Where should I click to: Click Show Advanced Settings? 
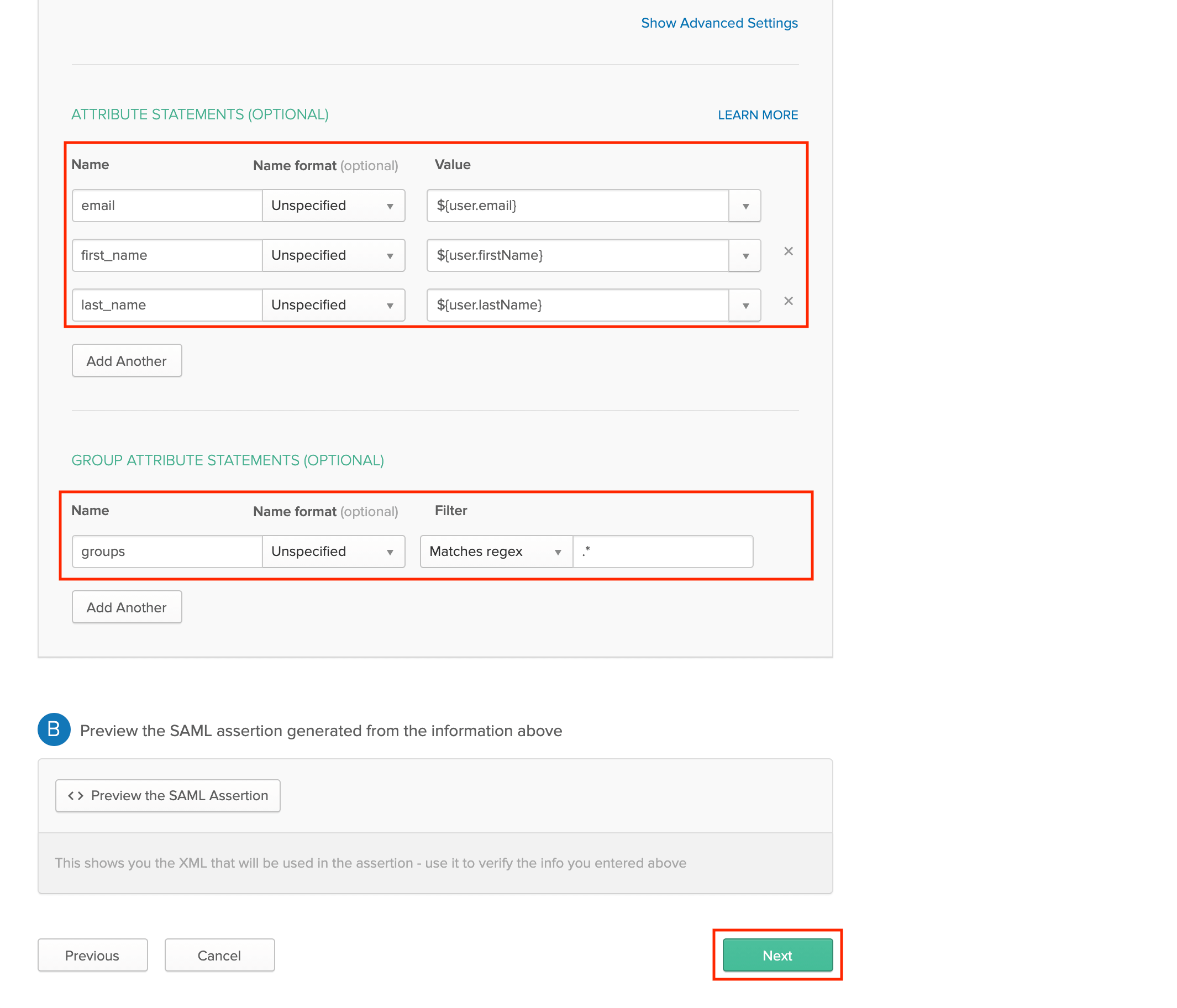coord(719,23)
